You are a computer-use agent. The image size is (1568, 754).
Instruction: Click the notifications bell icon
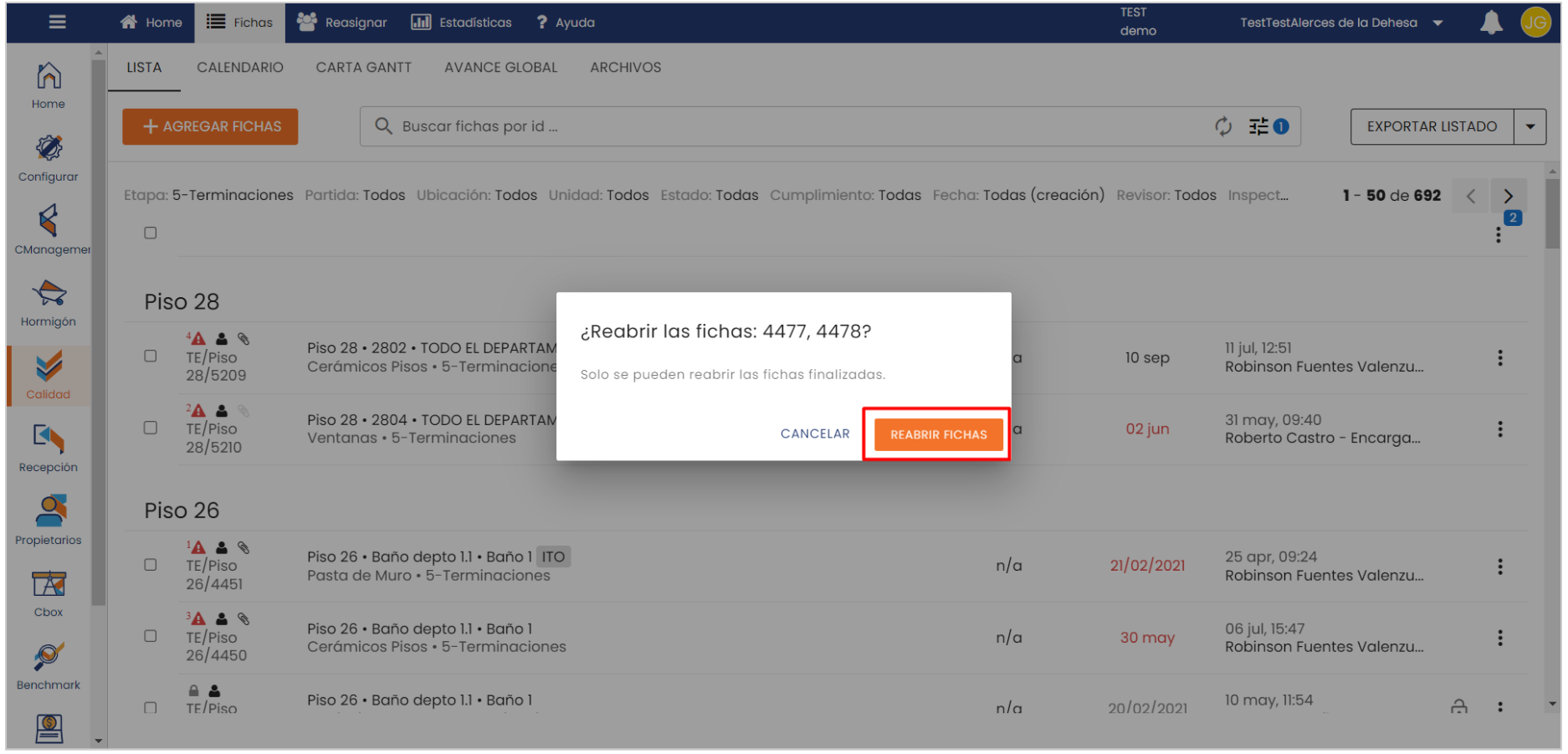point(1490,23)
